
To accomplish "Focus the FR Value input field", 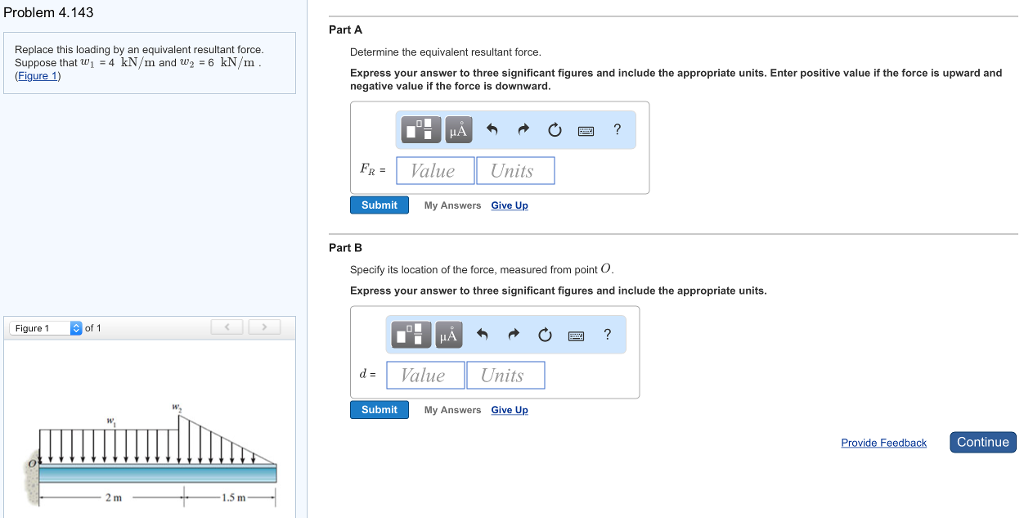I will click(435, 171).
